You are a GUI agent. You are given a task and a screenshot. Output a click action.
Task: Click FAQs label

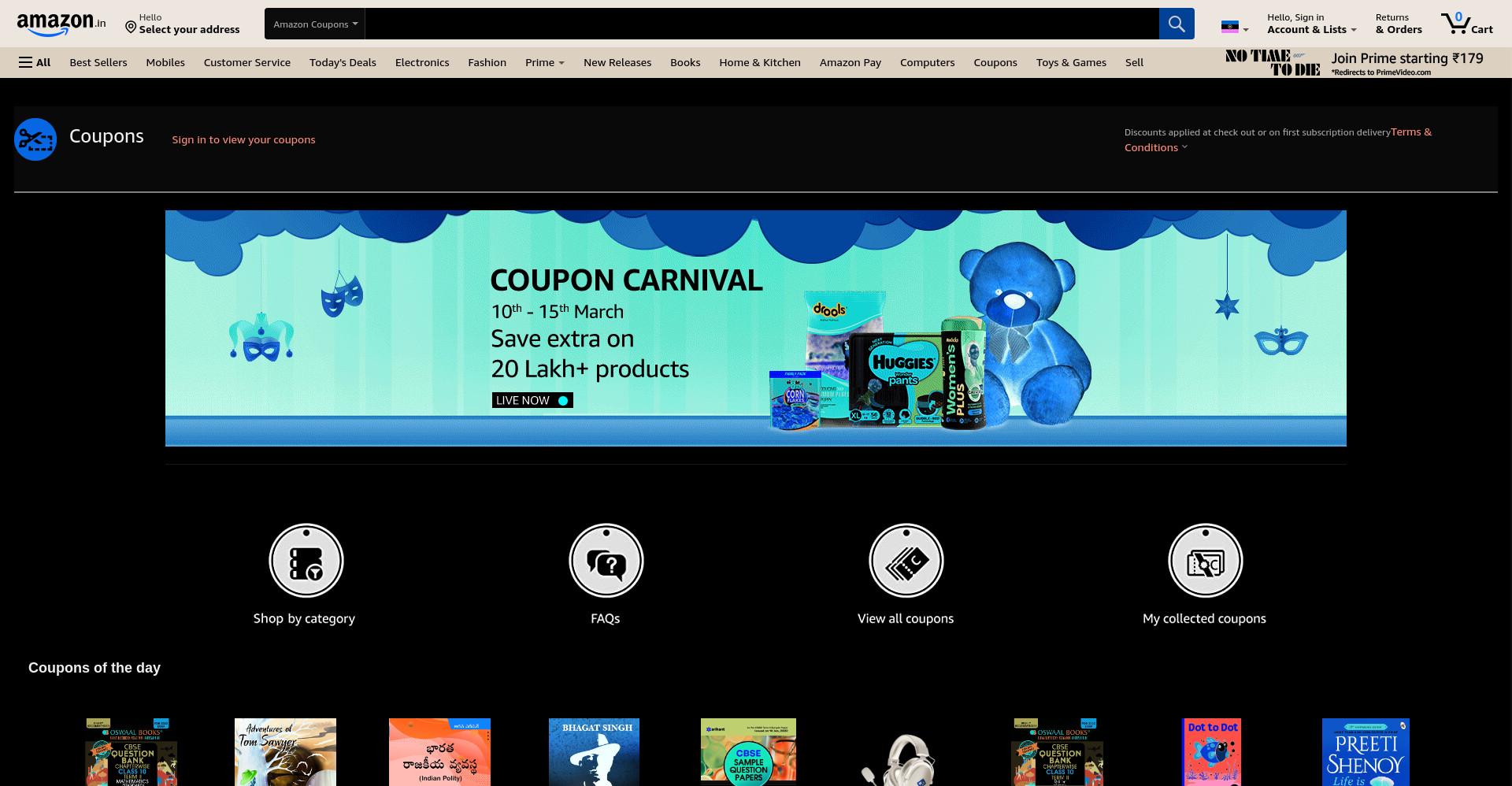pos(606,618)
